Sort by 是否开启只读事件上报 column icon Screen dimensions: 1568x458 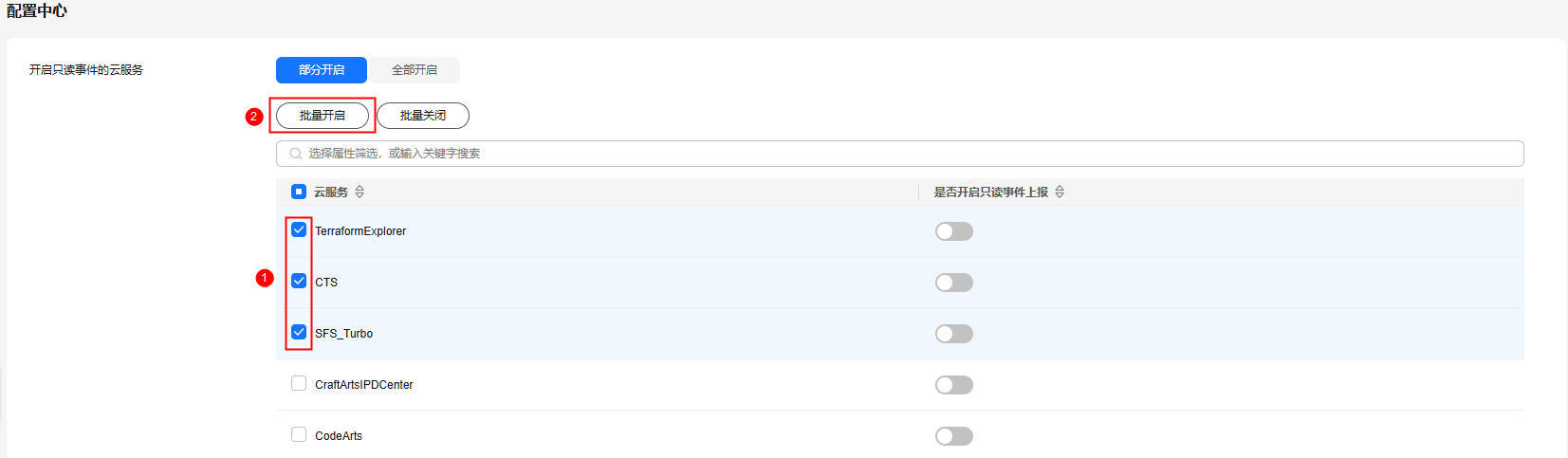(1060, 192)
